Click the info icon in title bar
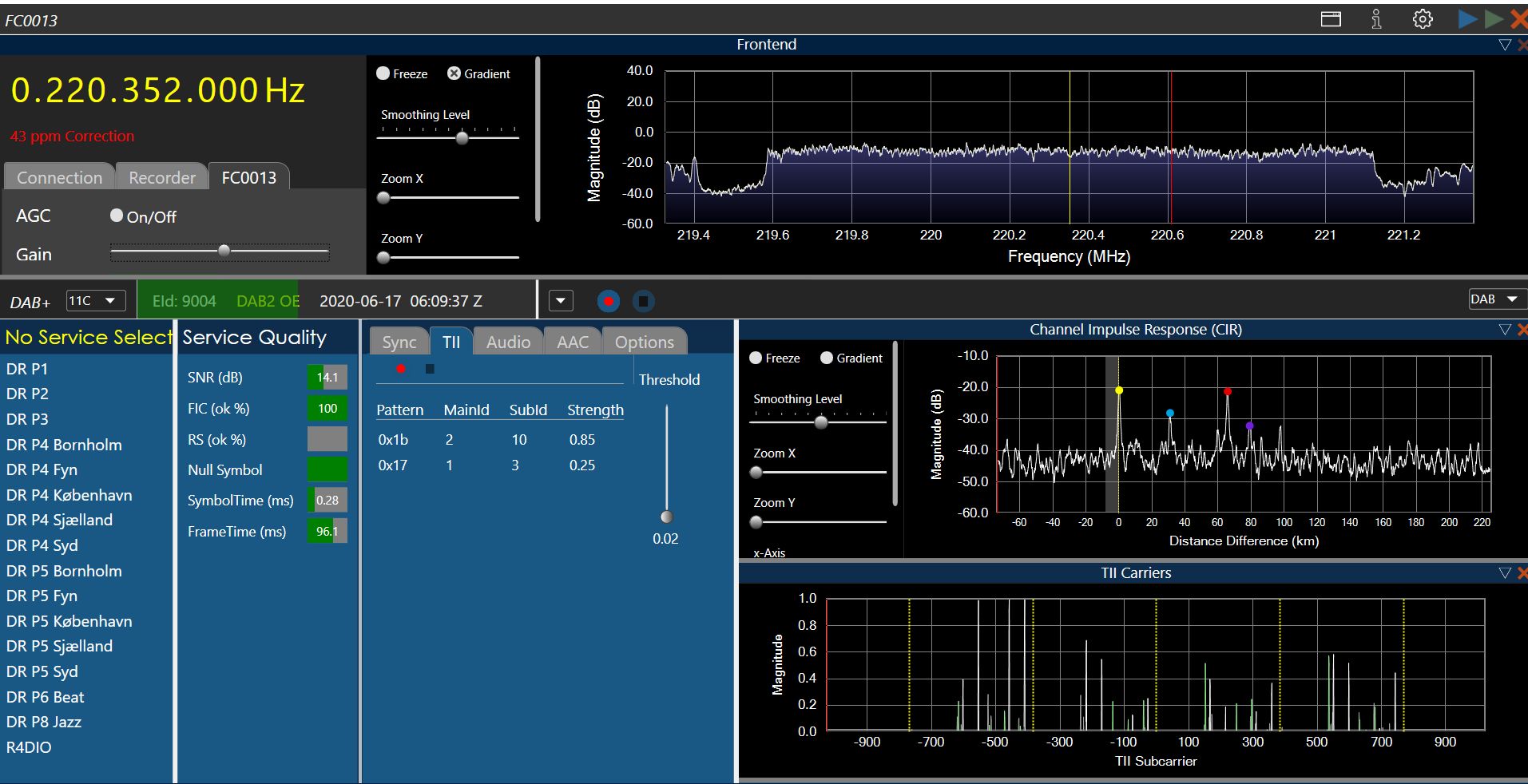The width and height of the screenshot is (1528, 784). pyautogui.click(x=1376, y=19)
